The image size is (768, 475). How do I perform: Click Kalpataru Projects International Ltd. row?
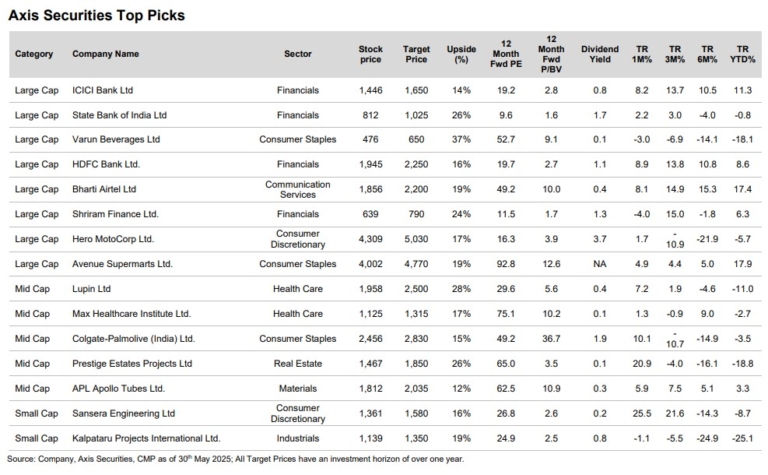point(146,437)
